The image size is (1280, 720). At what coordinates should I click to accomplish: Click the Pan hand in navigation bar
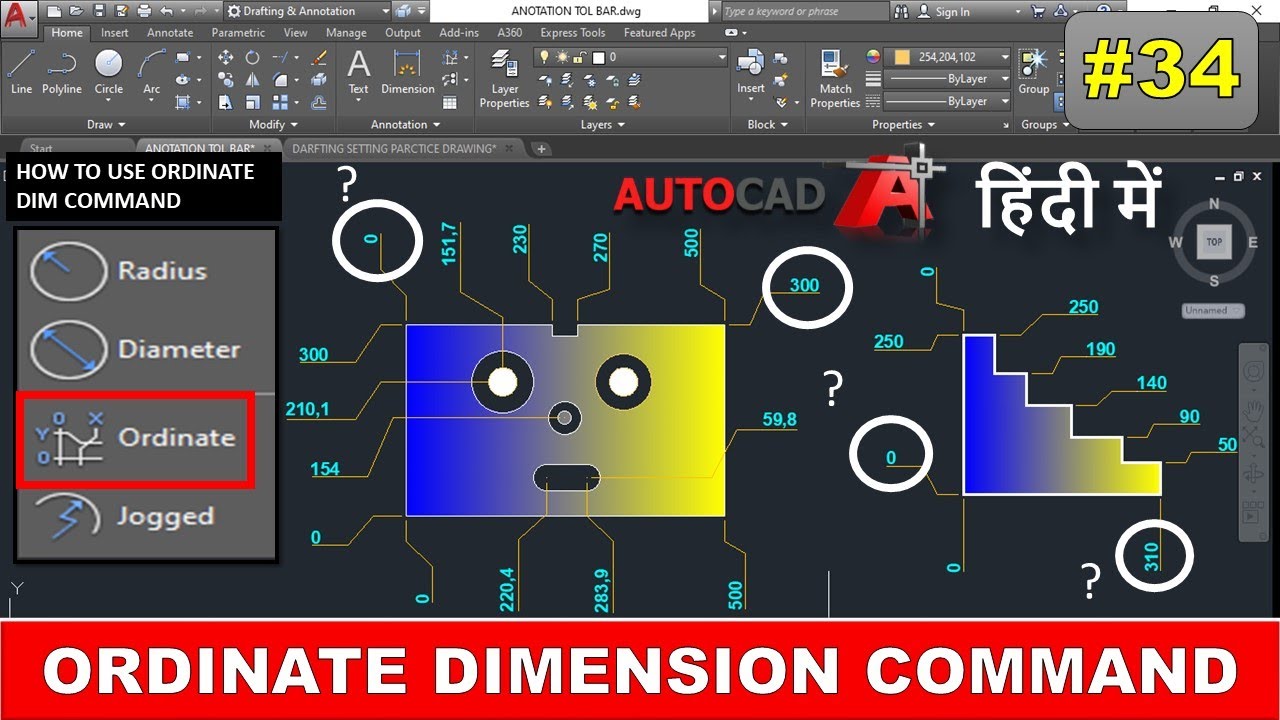click(1252, 409)
